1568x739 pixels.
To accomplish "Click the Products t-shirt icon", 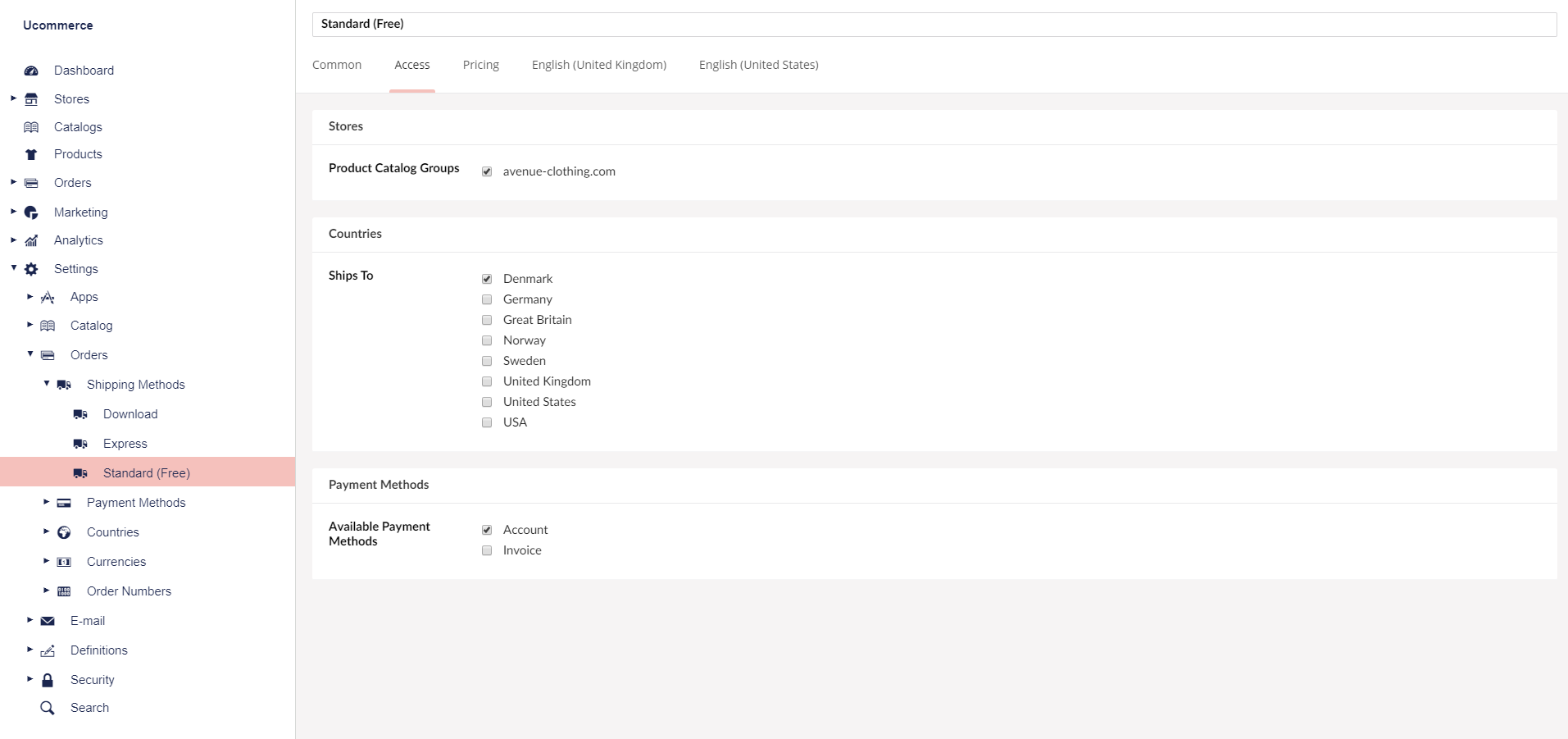I will tap(31, 154).
